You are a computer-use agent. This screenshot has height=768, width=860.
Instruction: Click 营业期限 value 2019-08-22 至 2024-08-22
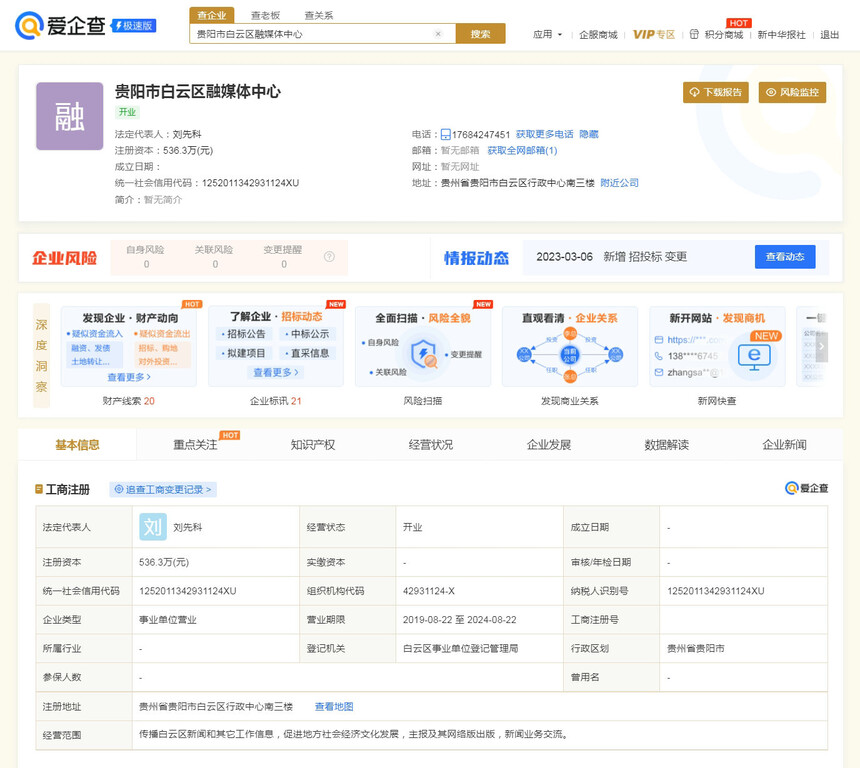click(460, 620)
